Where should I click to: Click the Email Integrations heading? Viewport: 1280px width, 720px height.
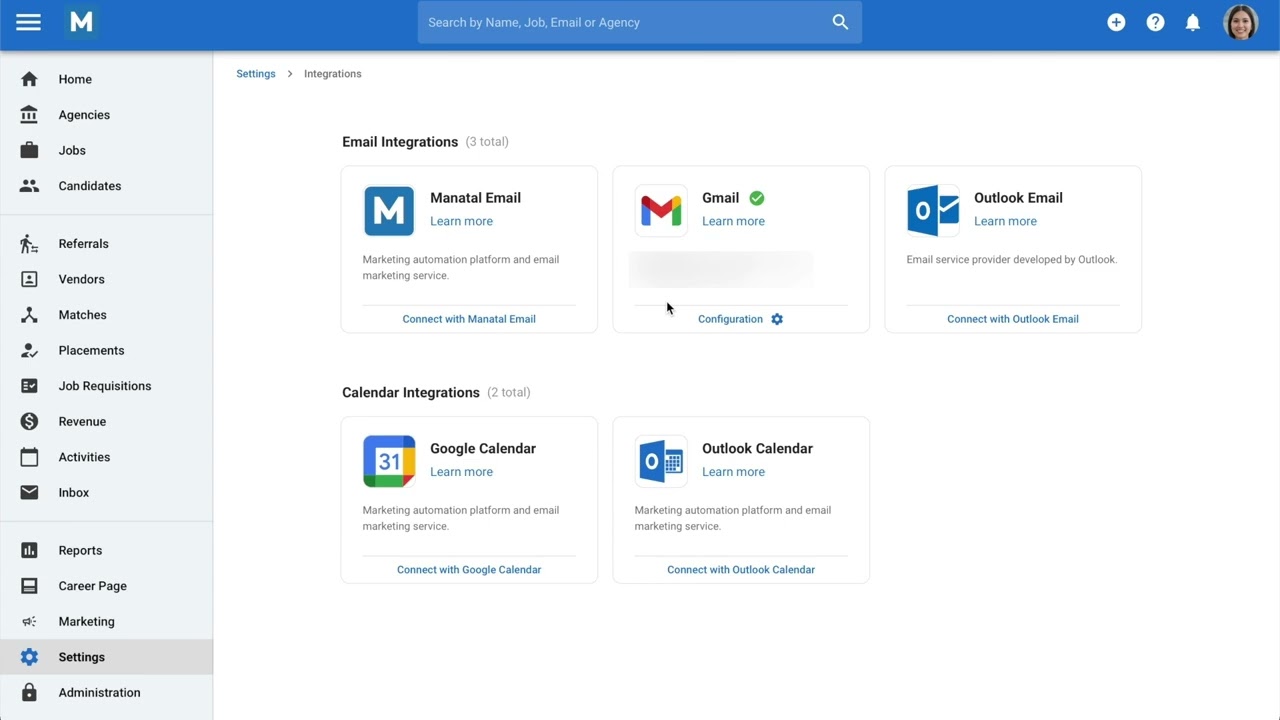click(400, 142)
